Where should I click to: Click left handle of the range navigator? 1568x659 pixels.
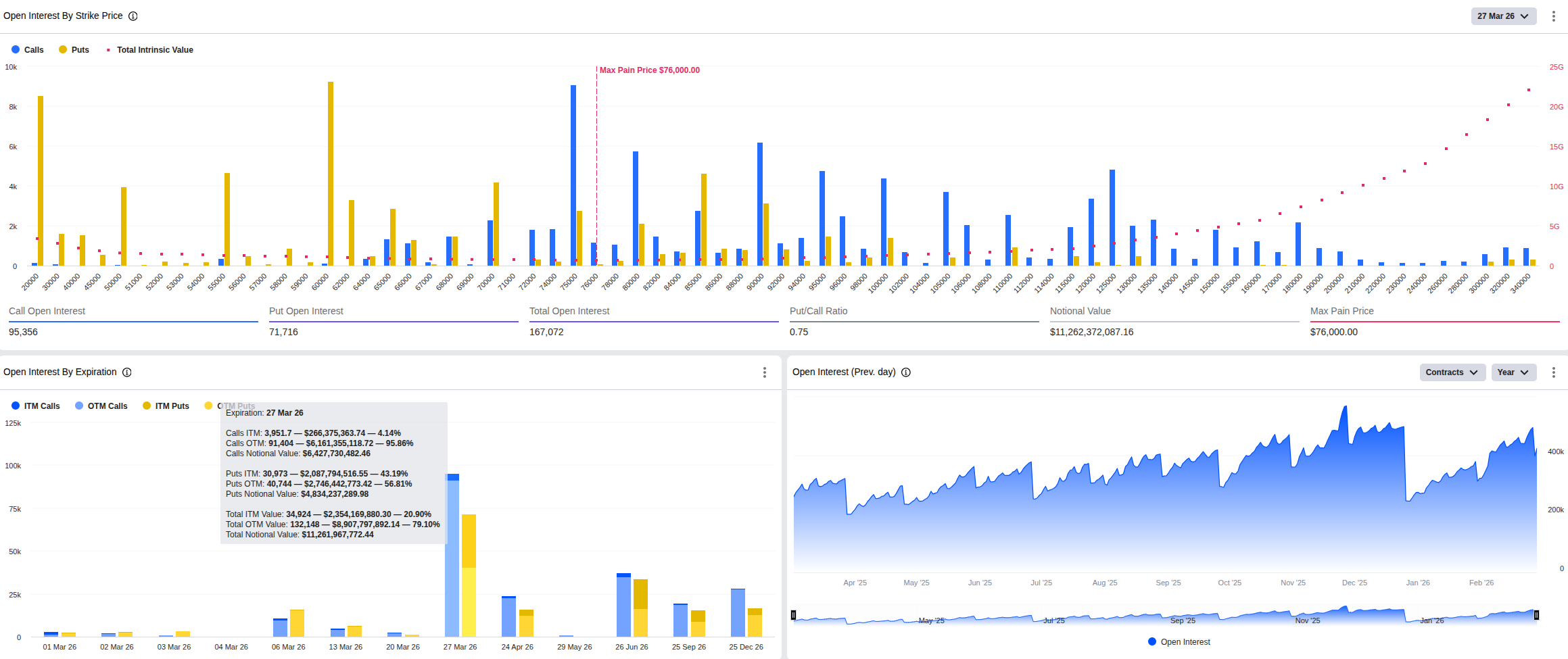(x=794, y=615)
